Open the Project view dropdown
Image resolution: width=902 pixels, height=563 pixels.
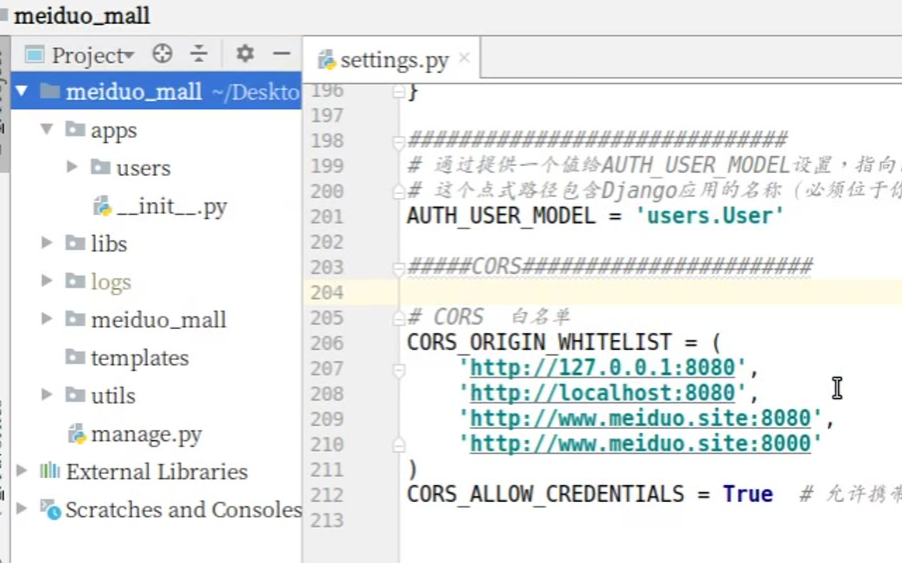pos(92,55)
